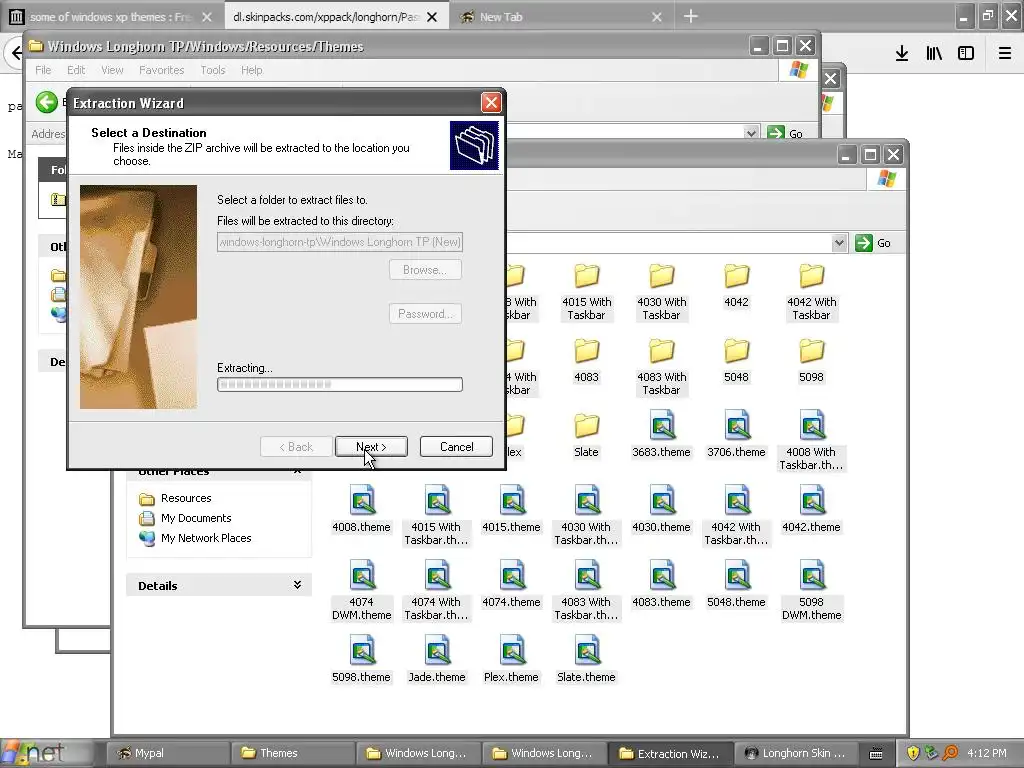Select the 4042.theme file
Viewport: 1024px width, 768px height.
(811, 509)
